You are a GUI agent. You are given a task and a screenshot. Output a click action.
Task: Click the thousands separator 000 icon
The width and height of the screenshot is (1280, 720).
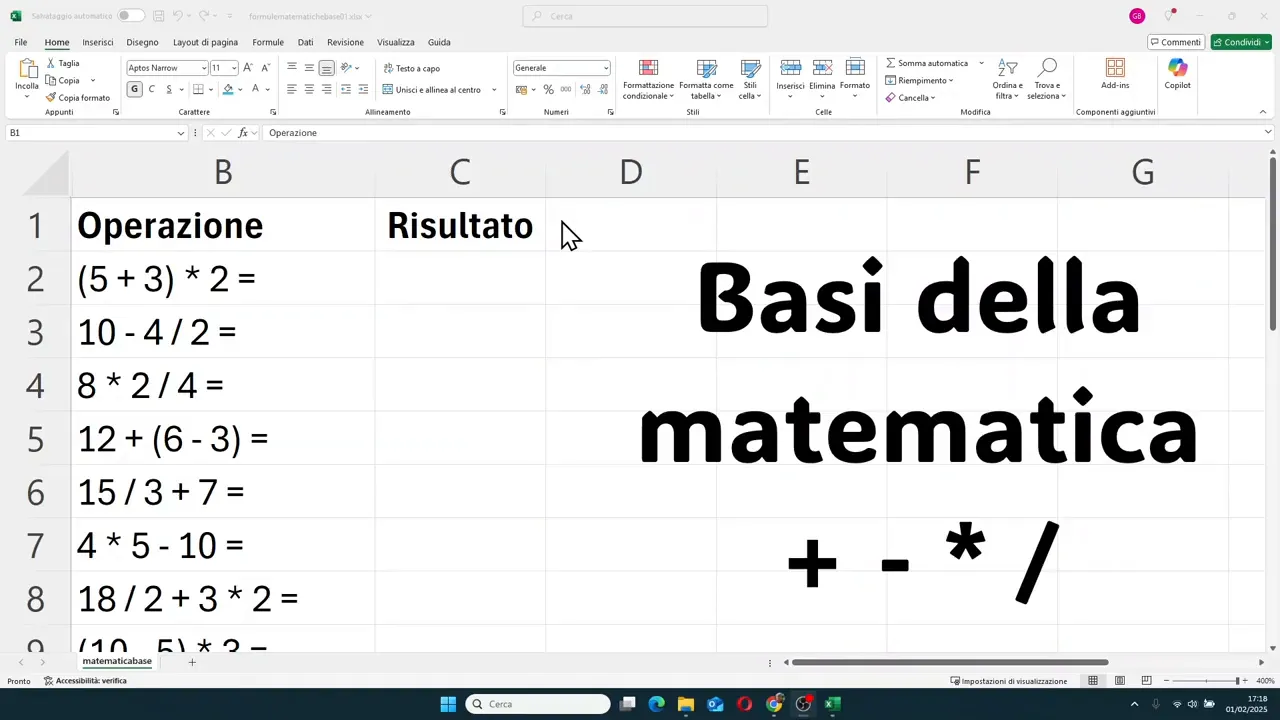[566, 89]
